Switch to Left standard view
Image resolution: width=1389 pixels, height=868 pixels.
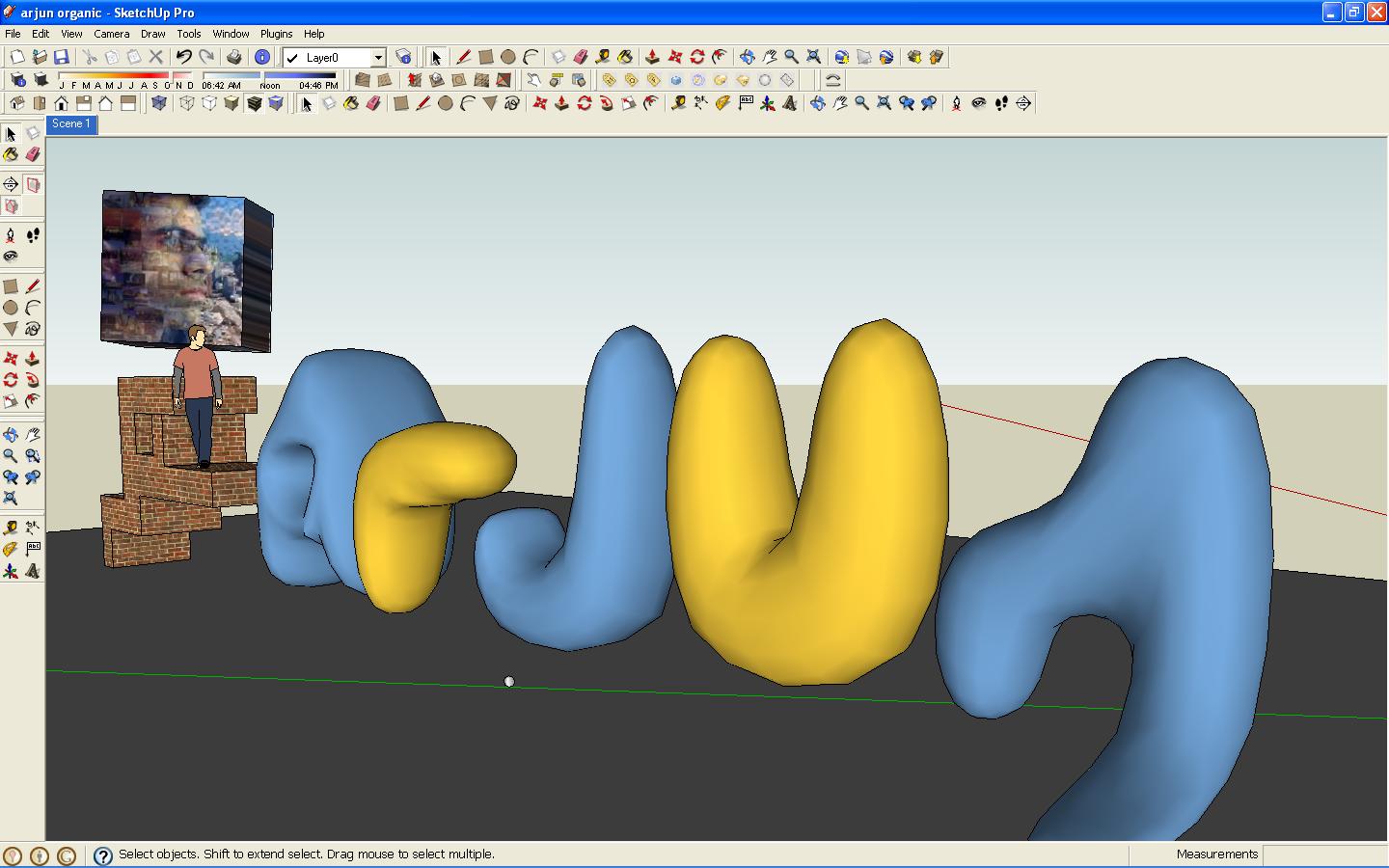point(128,103)
